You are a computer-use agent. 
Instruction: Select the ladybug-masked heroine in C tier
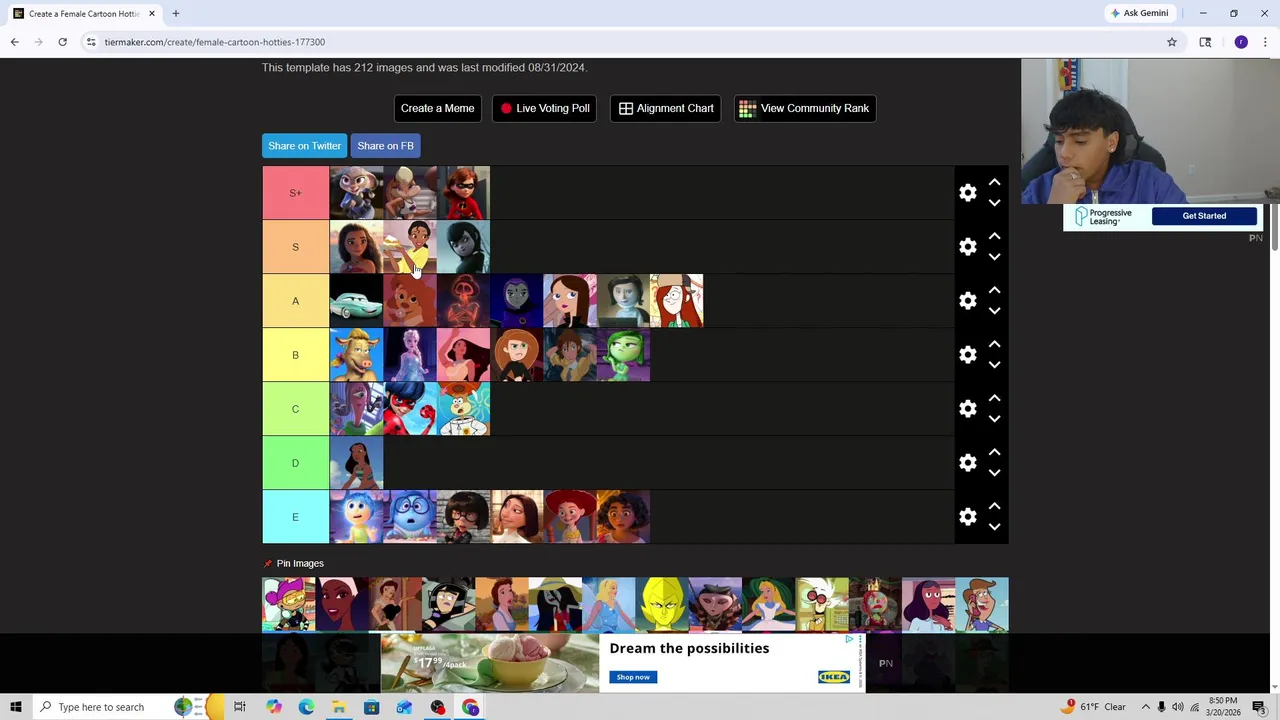point(410,409)
